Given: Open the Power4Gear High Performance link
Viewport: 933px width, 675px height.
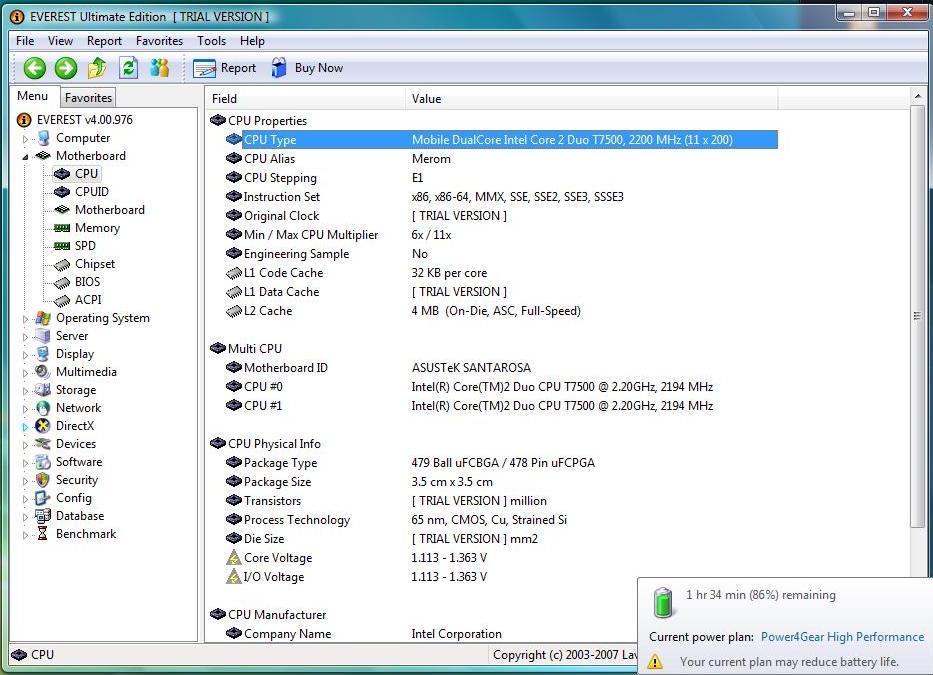Looking at the screenshot, I should [843, 637].
